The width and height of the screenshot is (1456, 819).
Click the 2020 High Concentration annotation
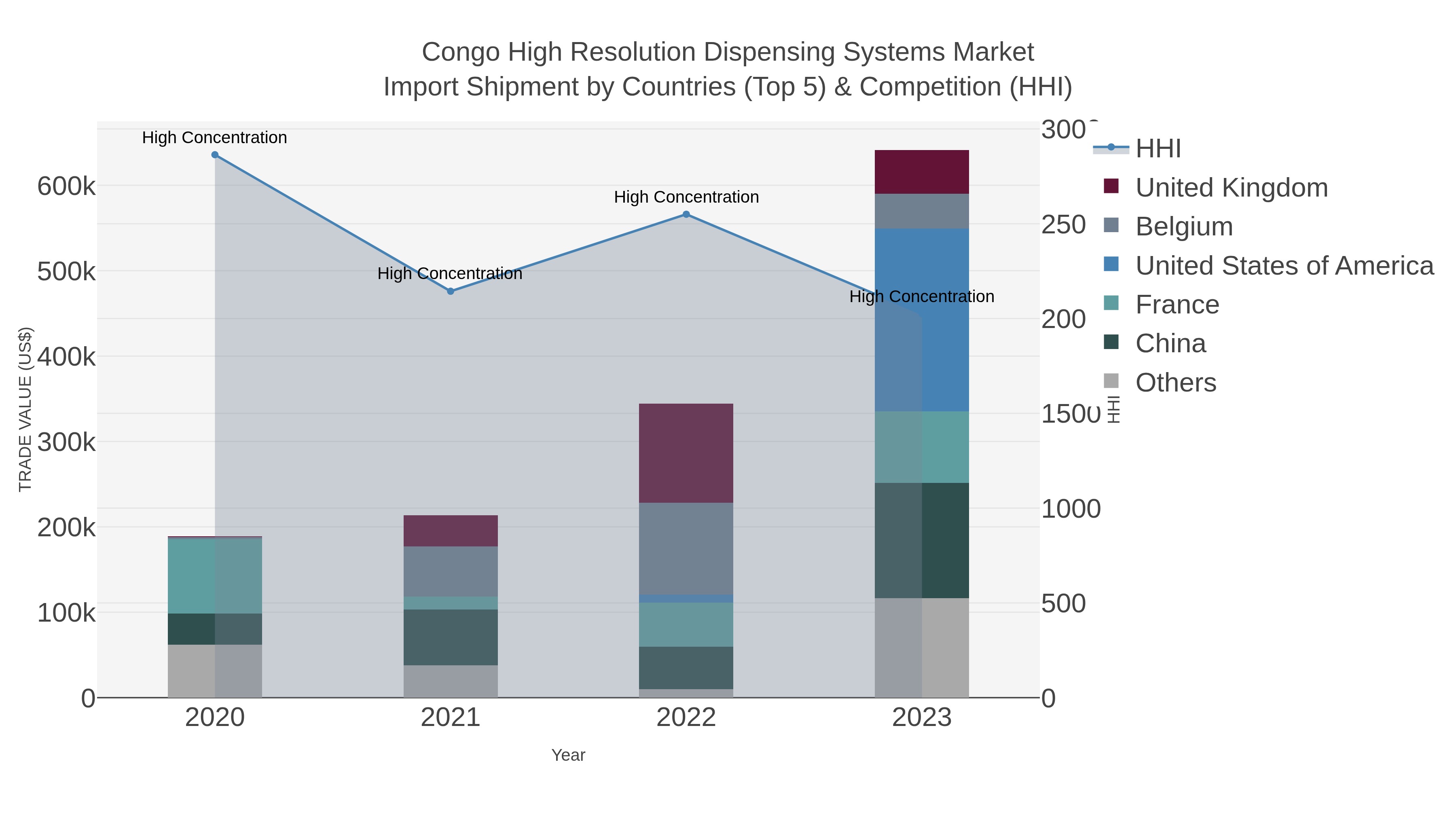coord(215,138)
